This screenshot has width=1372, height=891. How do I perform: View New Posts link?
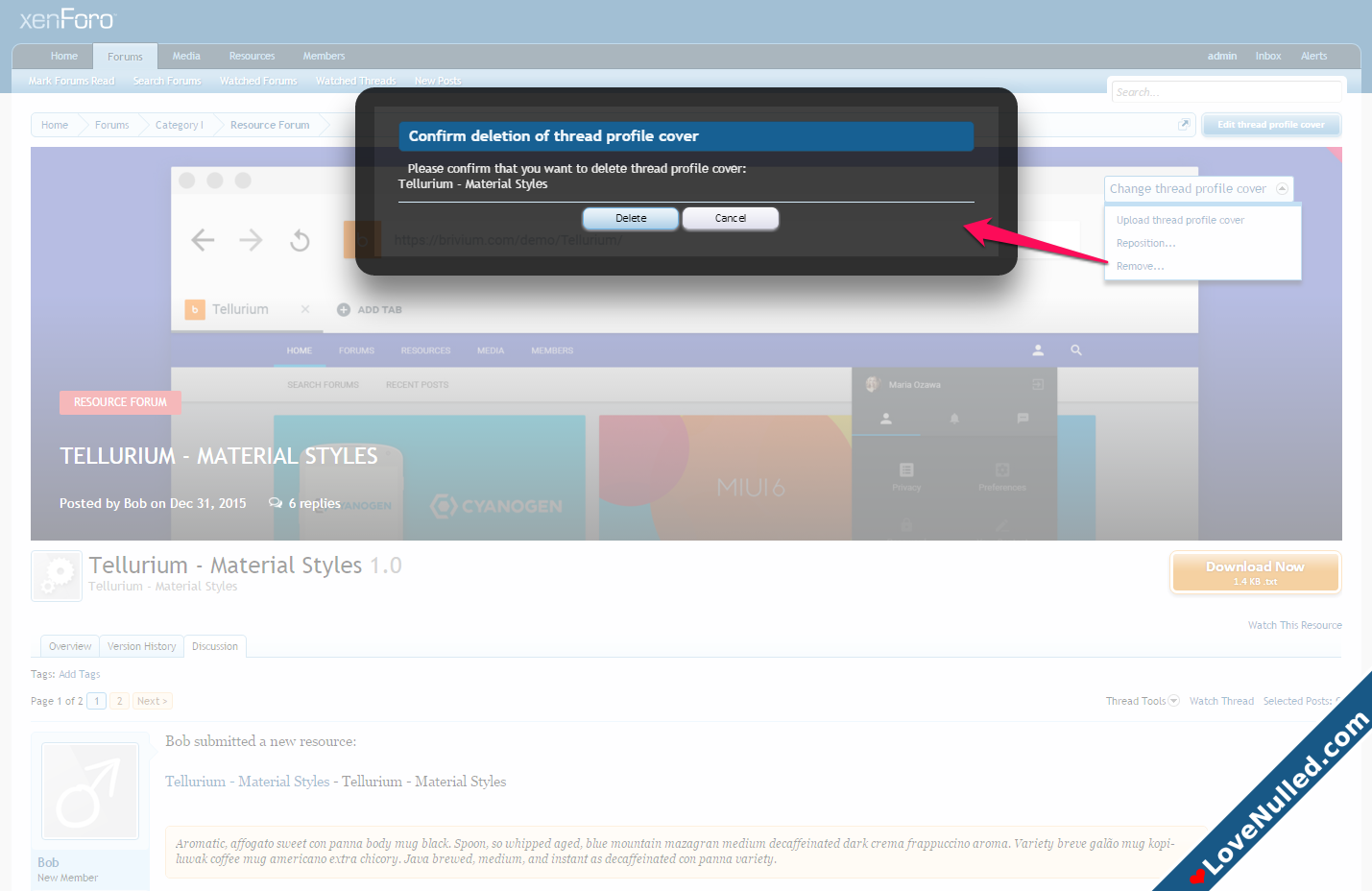click(438, 82)
